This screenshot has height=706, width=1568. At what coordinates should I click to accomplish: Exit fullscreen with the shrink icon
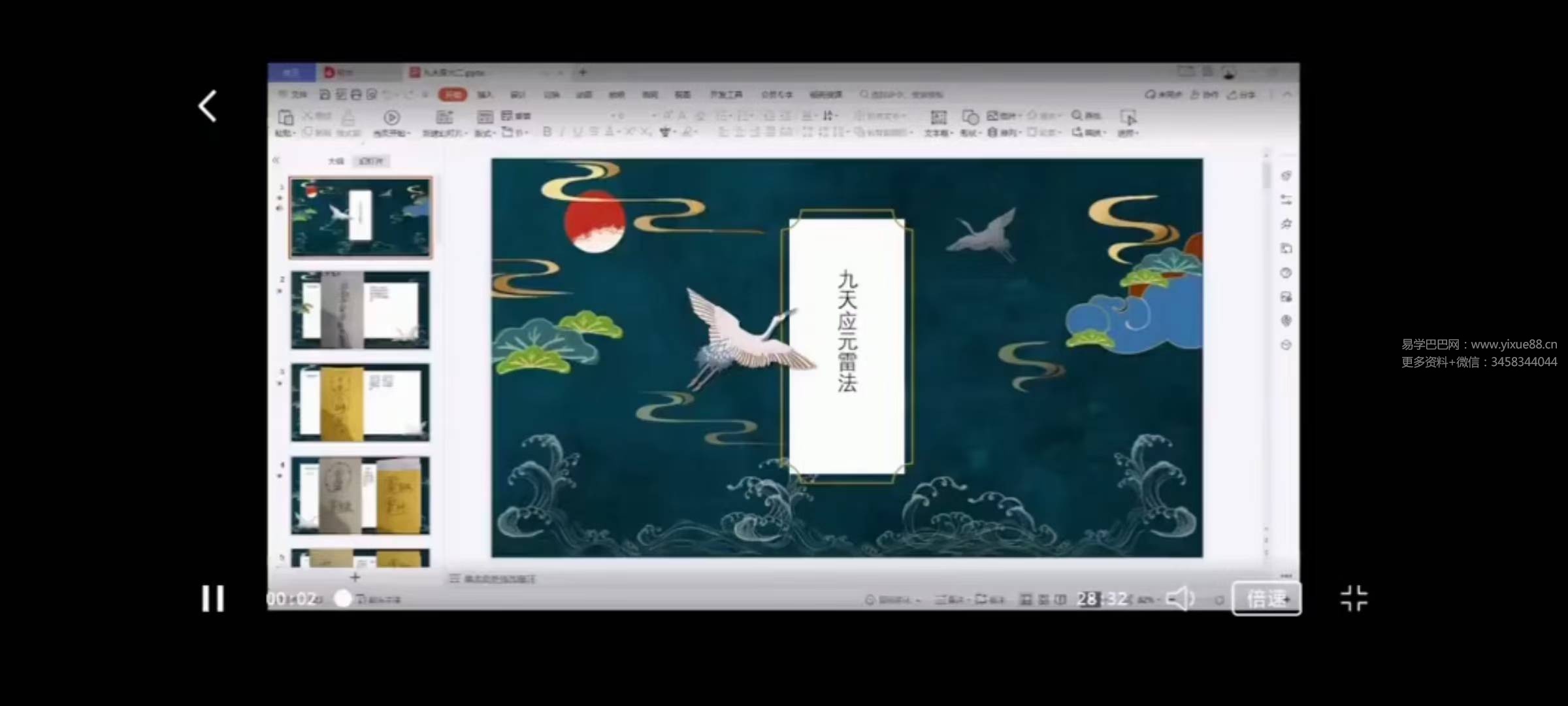point(1353,598)
